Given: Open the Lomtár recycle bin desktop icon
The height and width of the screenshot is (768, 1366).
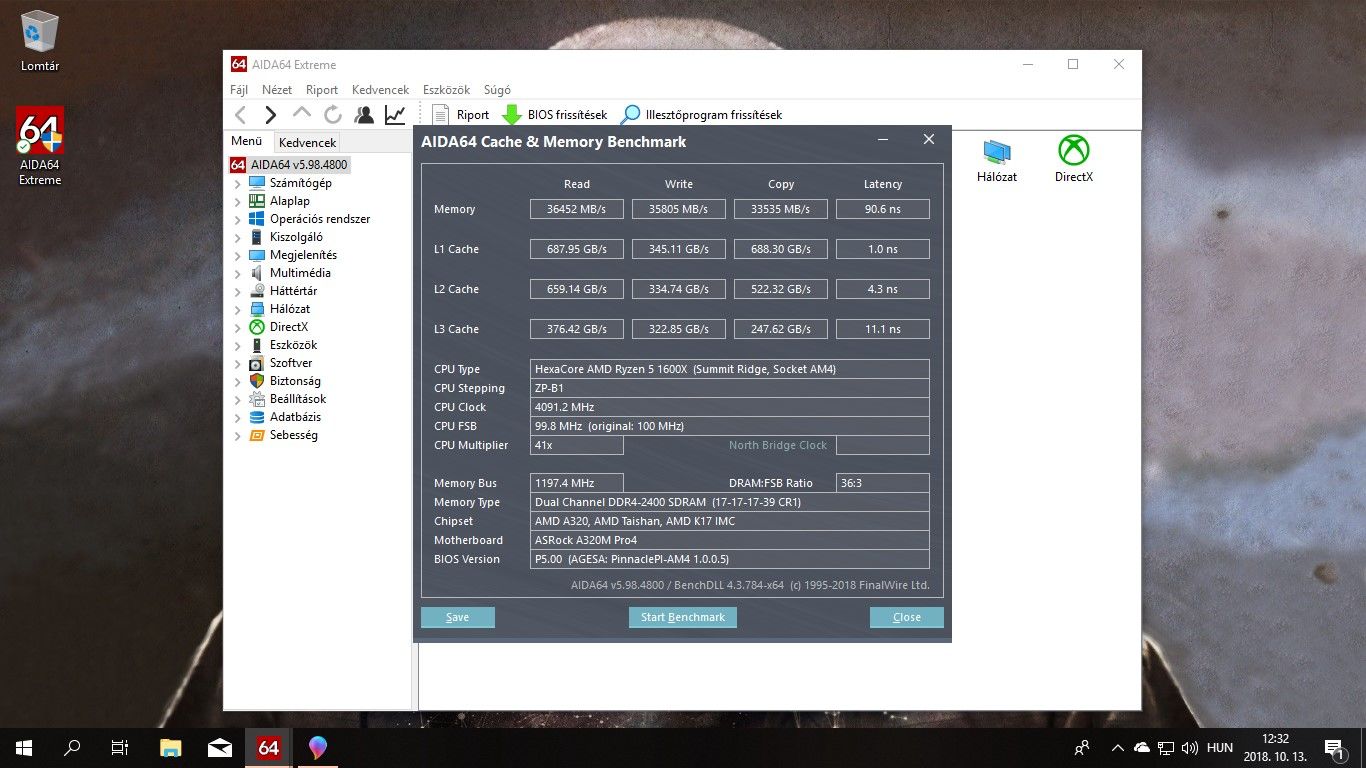Looking at the screenshot, I should tap(40, 41).
